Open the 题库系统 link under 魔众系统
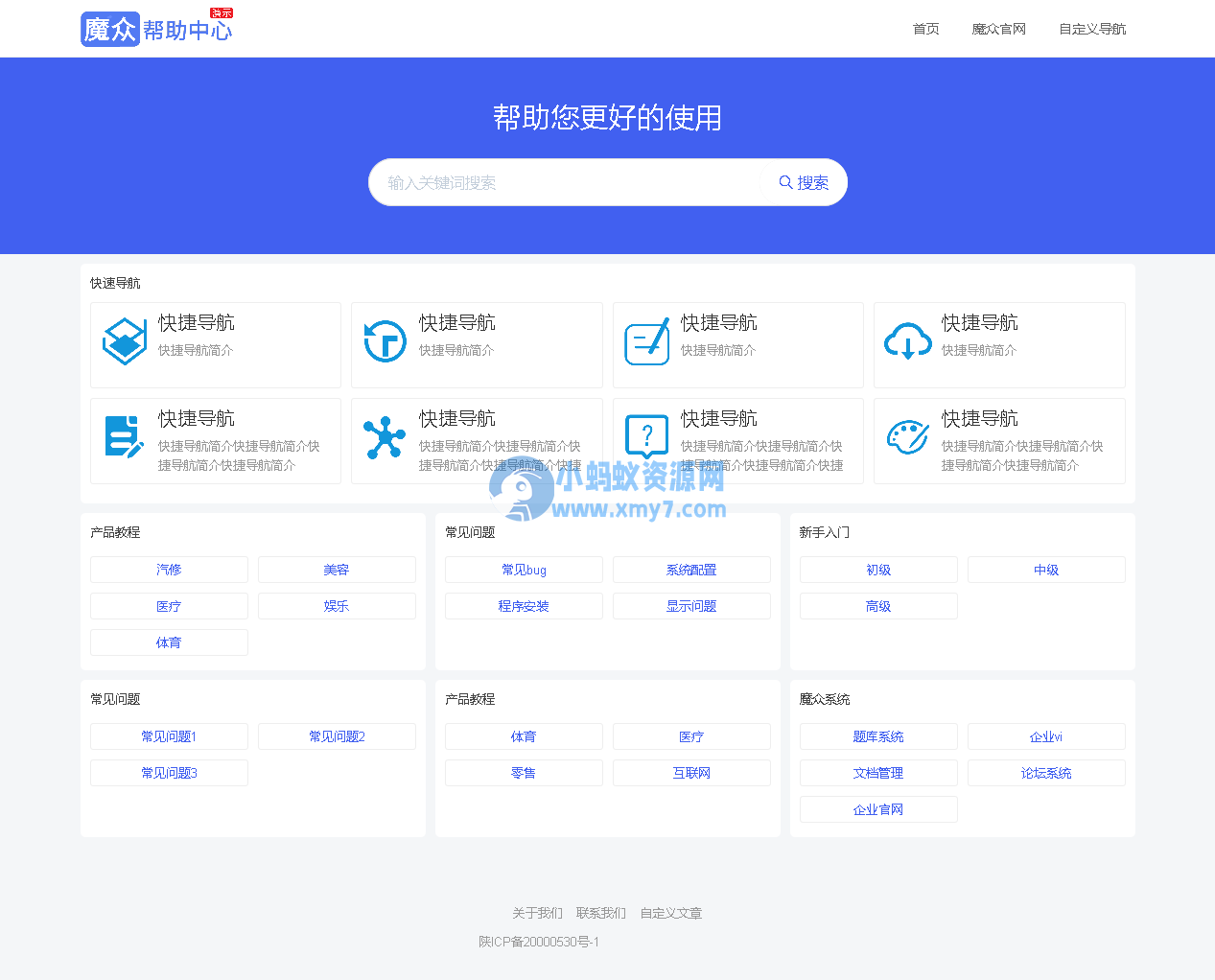 (x=878, y=735)
